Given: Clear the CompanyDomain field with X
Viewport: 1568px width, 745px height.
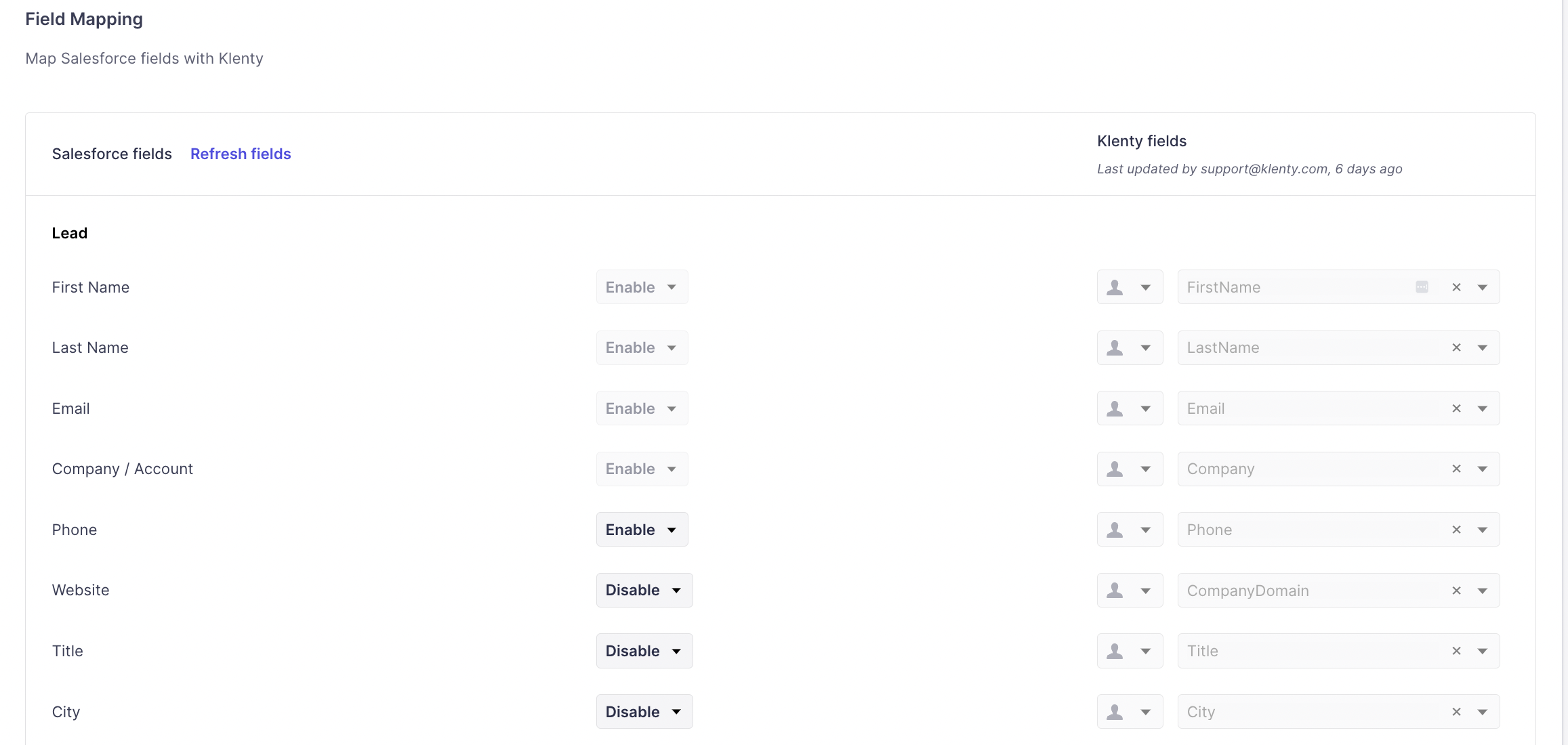Looking at the screenshot, I should (x=1456, y=591).
